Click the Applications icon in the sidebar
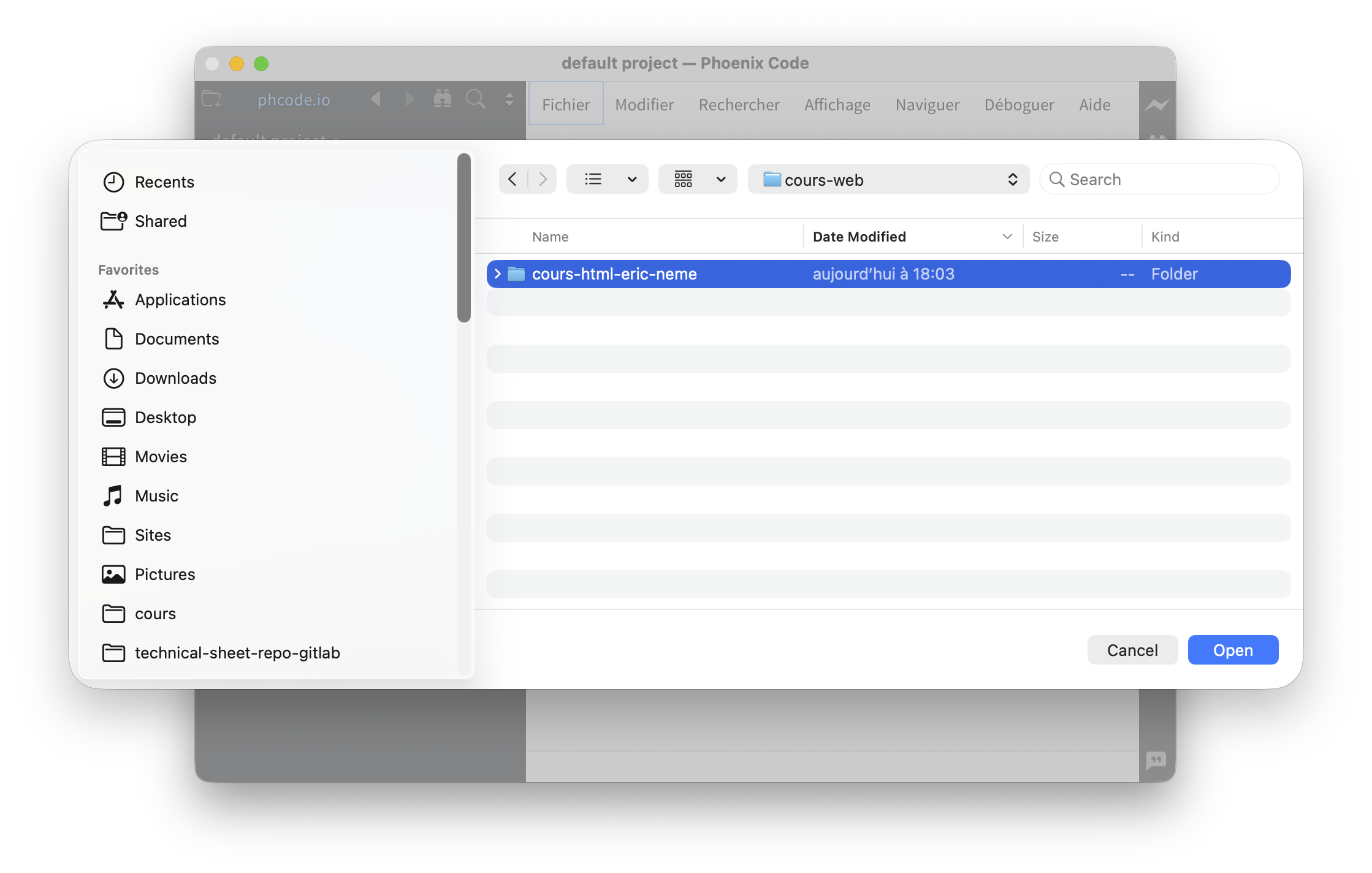This screenshot has width=1372, height=873. (113, 300)
